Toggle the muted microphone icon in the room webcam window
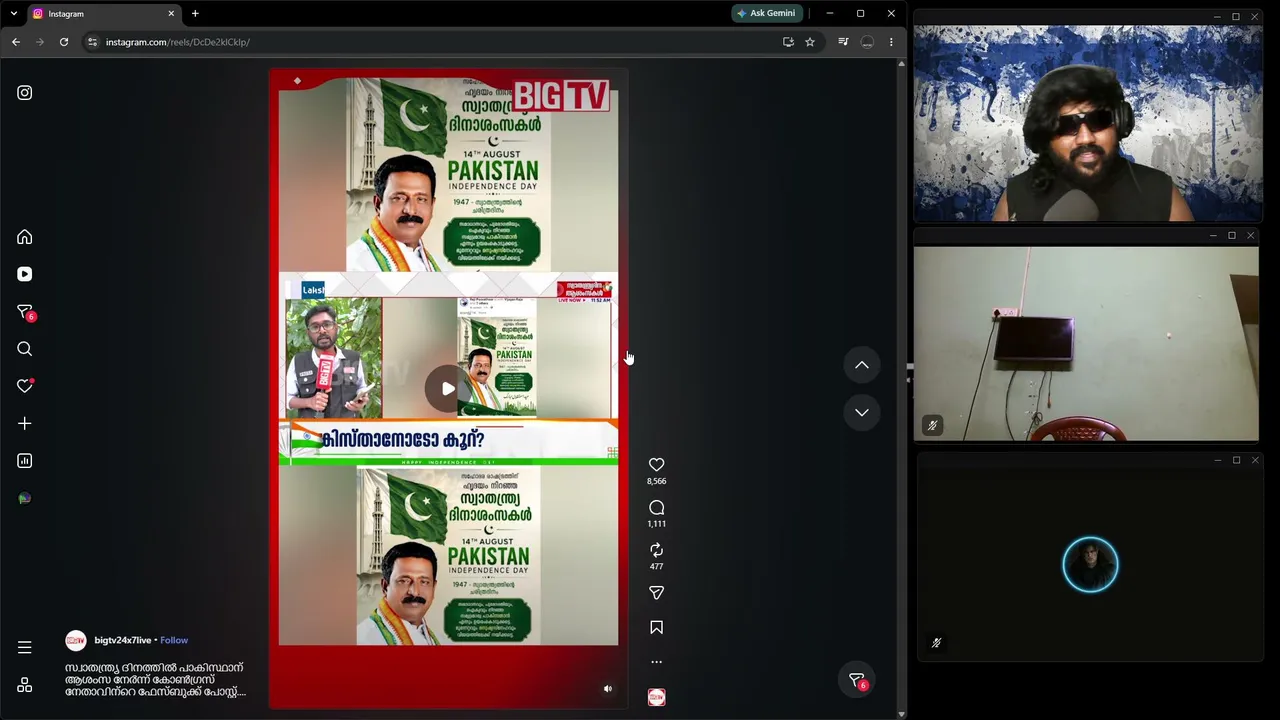Viewport: 1280px width, 720px height. tap(932, 426)
